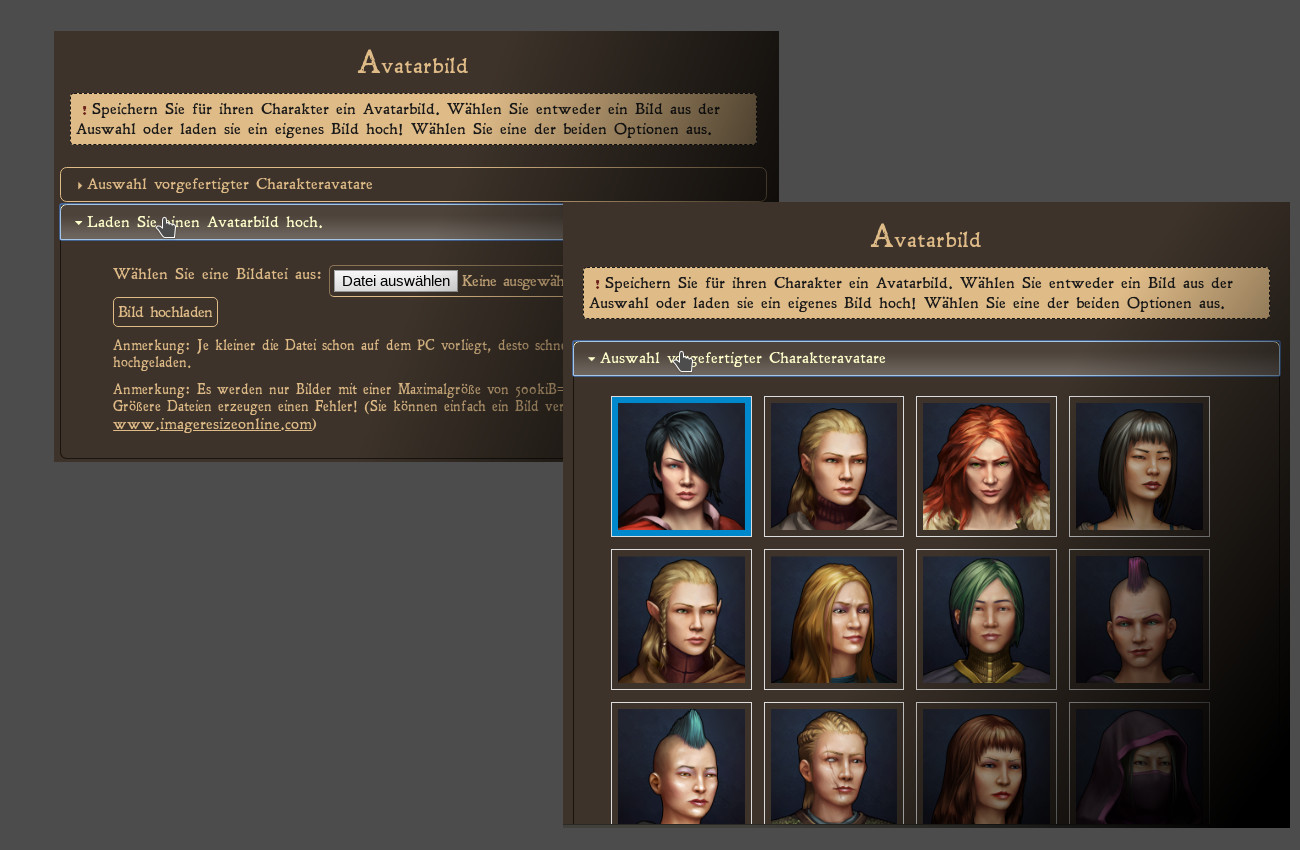This screenshot has width=1300, height=850.
Task: Collapse Auswahl vorgefertigter Charakteravatare in front panel
Action: click(926, 358)
